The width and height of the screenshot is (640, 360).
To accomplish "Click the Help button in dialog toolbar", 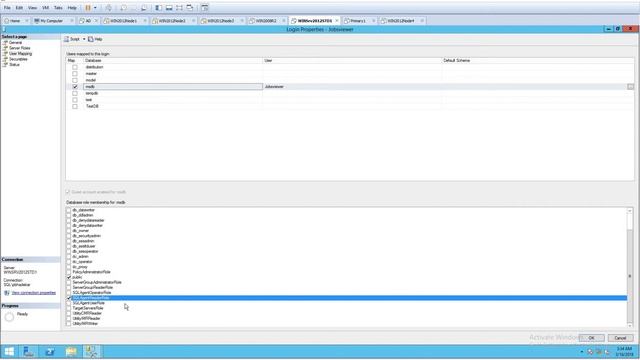I will [95, 39].
